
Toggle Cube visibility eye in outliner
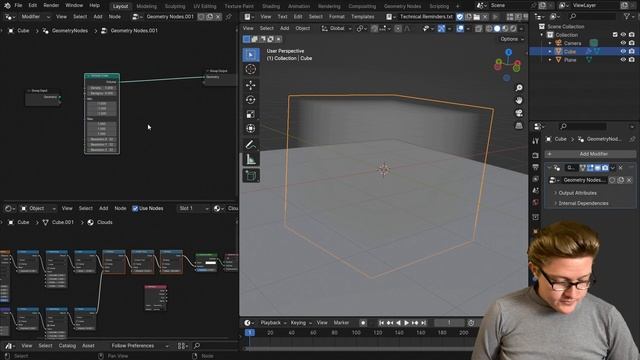pyautogui.click(x=623, y=51)
